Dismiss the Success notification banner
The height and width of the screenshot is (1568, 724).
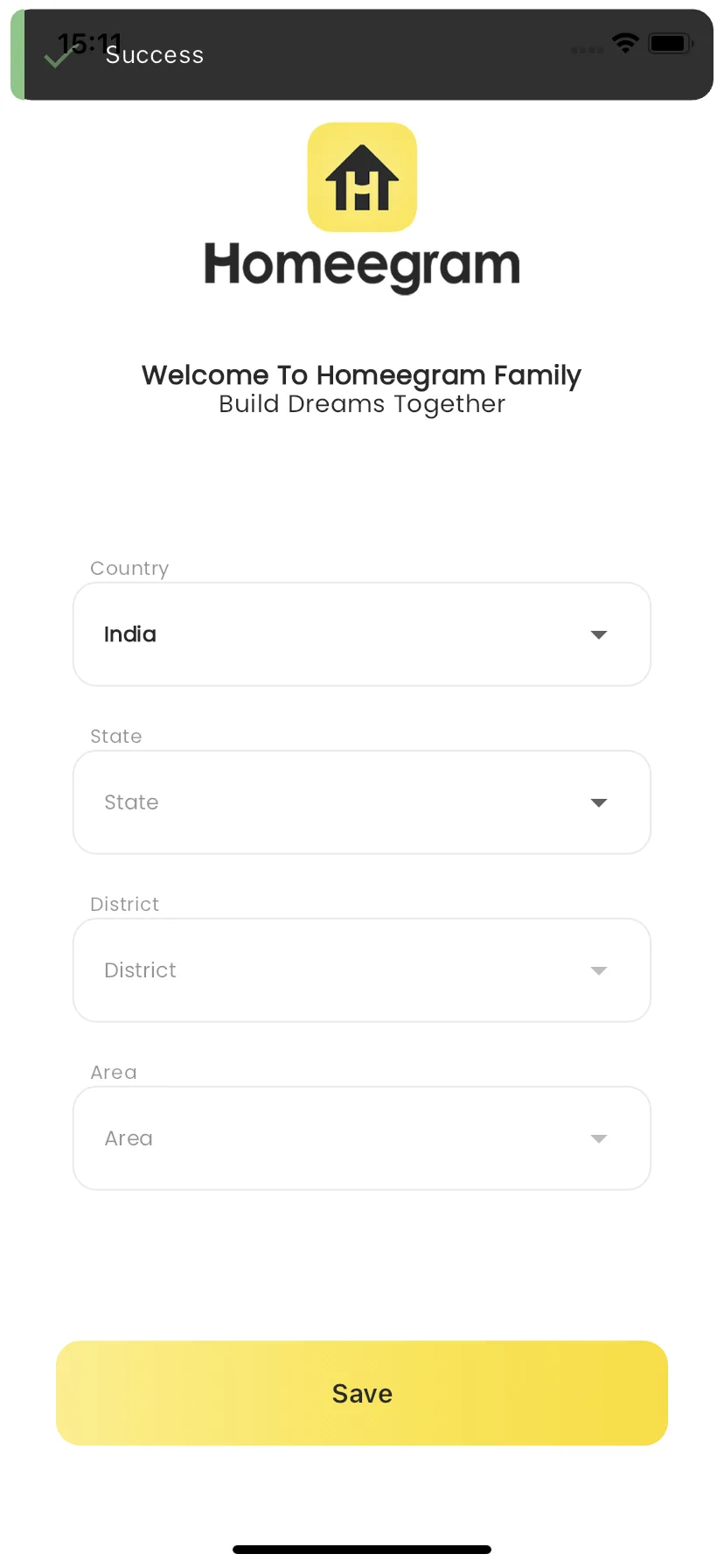point(362,54)
